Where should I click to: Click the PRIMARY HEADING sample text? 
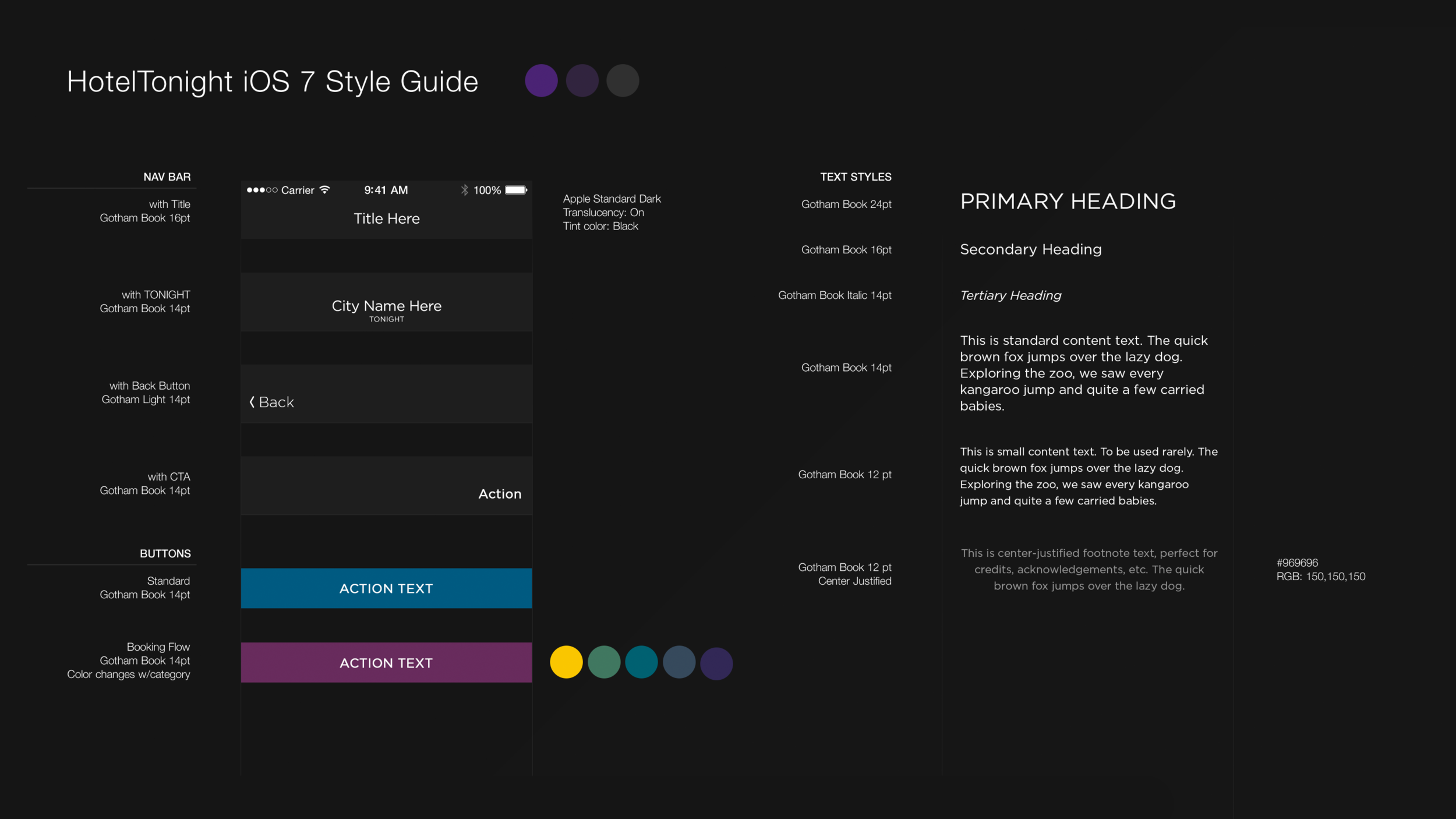pos(1068,202)
